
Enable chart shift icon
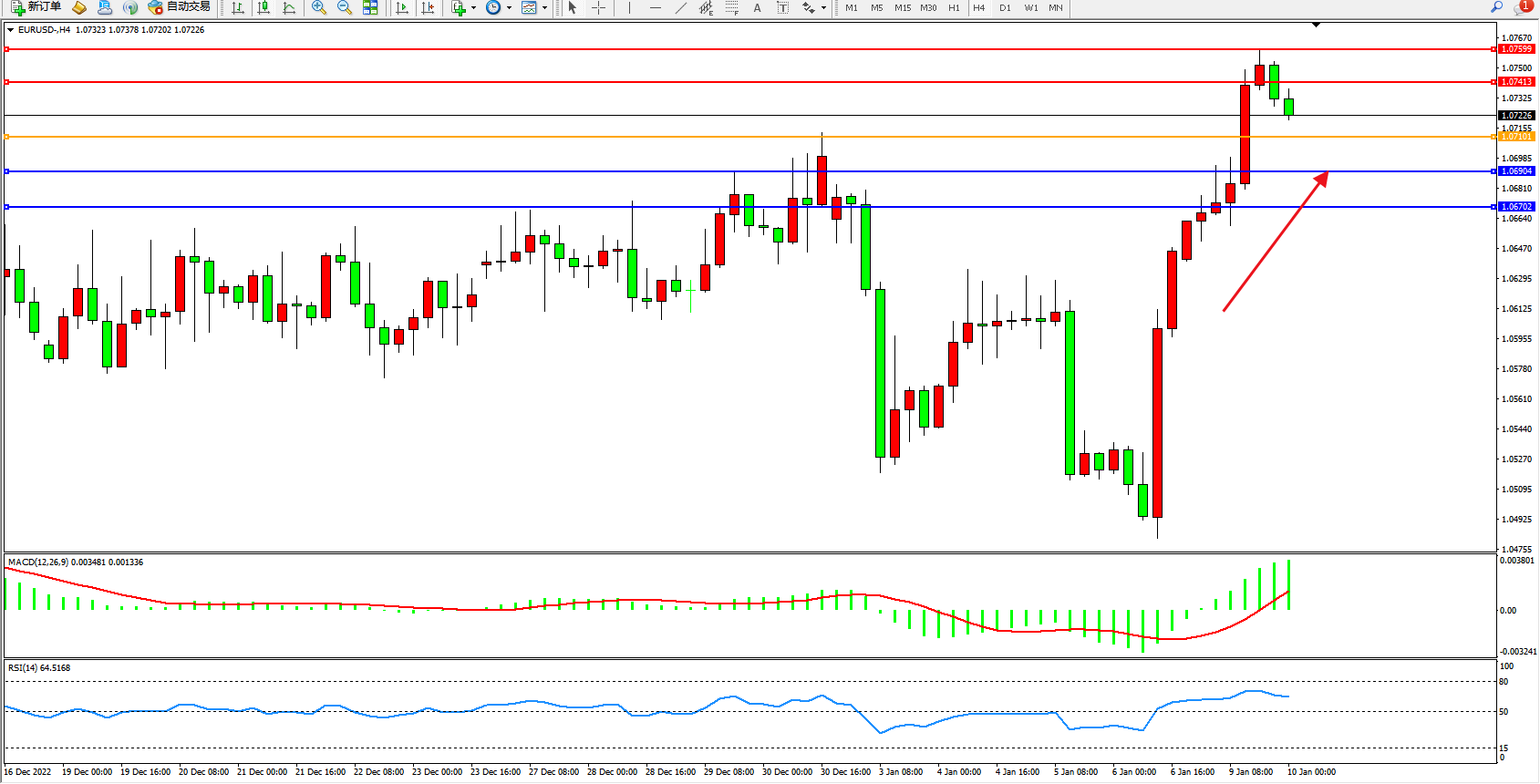click(x=428, y=7)
